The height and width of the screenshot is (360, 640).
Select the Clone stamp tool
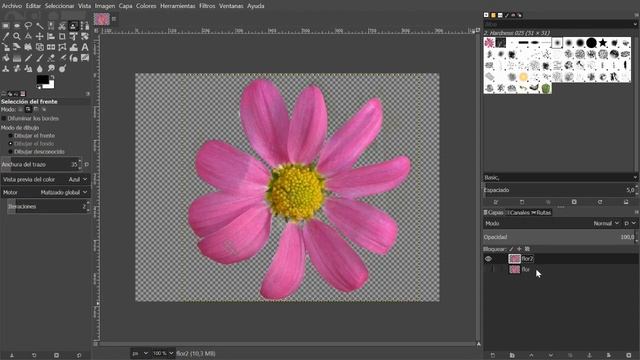[6, 69]
